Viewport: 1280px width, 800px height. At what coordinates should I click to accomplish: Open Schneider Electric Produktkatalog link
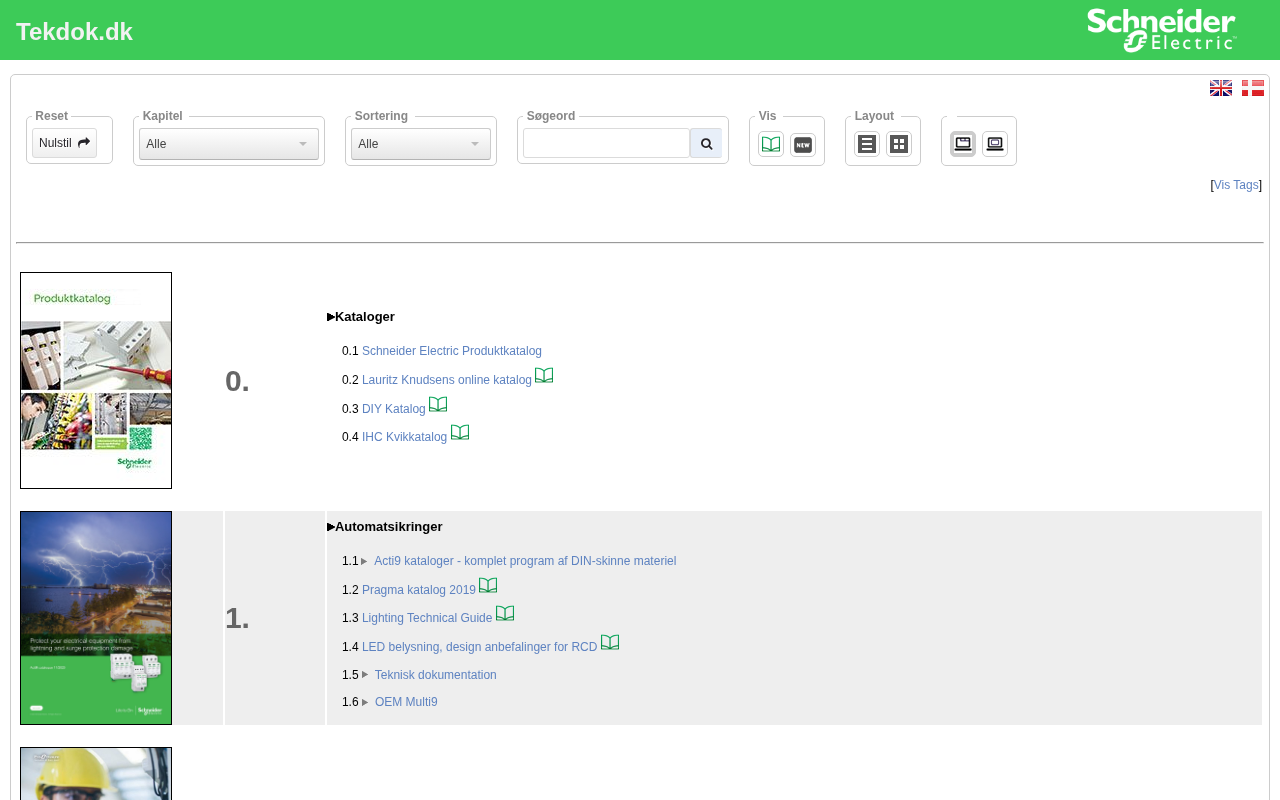(x=452, y=351)
